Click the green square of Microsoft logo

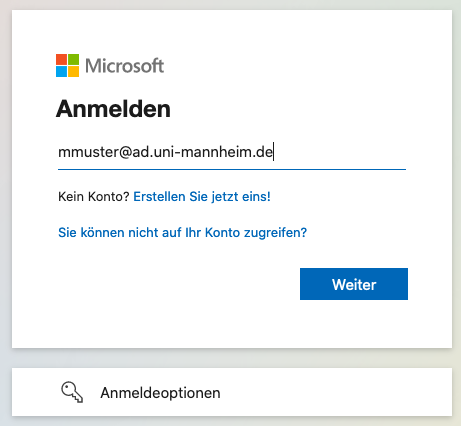tap(73, 59)
